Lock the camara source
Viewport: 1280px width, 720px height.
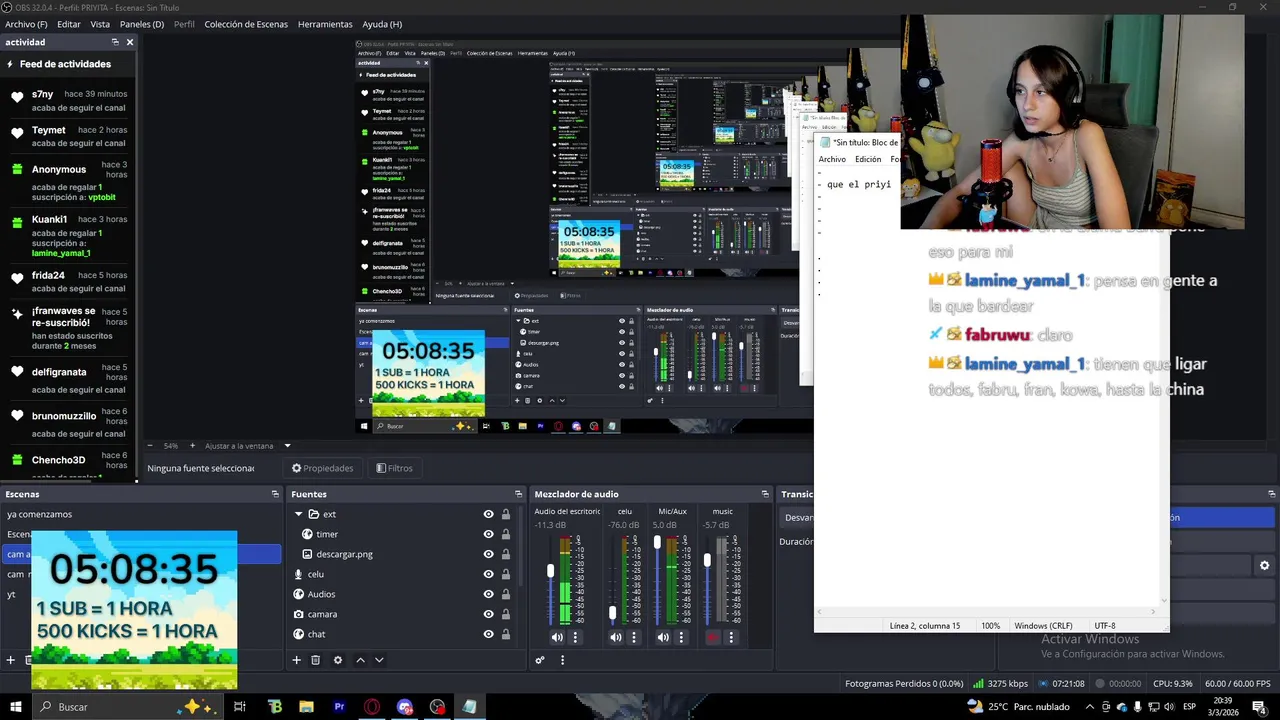505,614
